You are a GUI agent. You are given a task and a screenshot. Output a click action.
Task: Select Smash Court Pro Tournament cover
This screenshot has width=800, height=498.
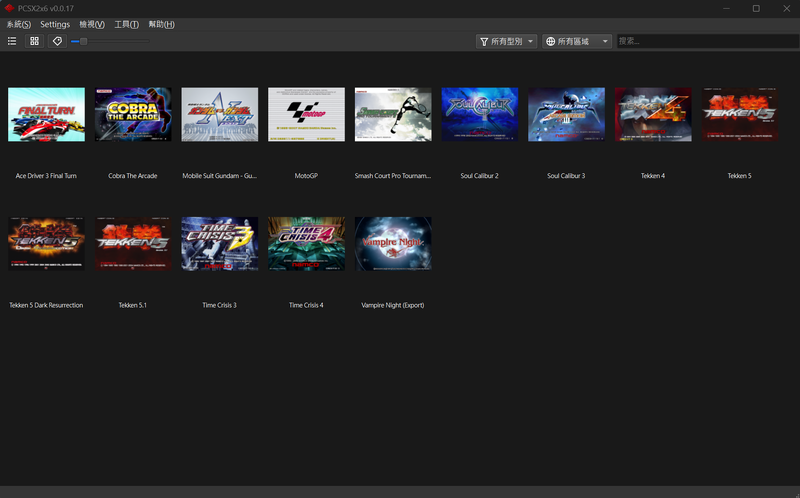[393, 114]
